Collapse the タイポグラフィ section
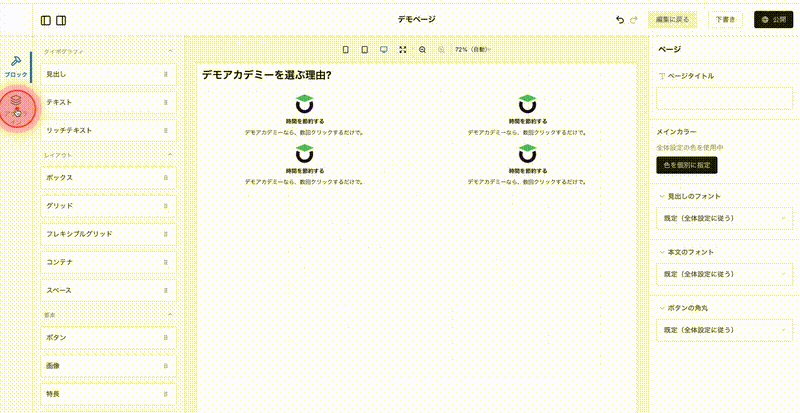 [170, 52]
